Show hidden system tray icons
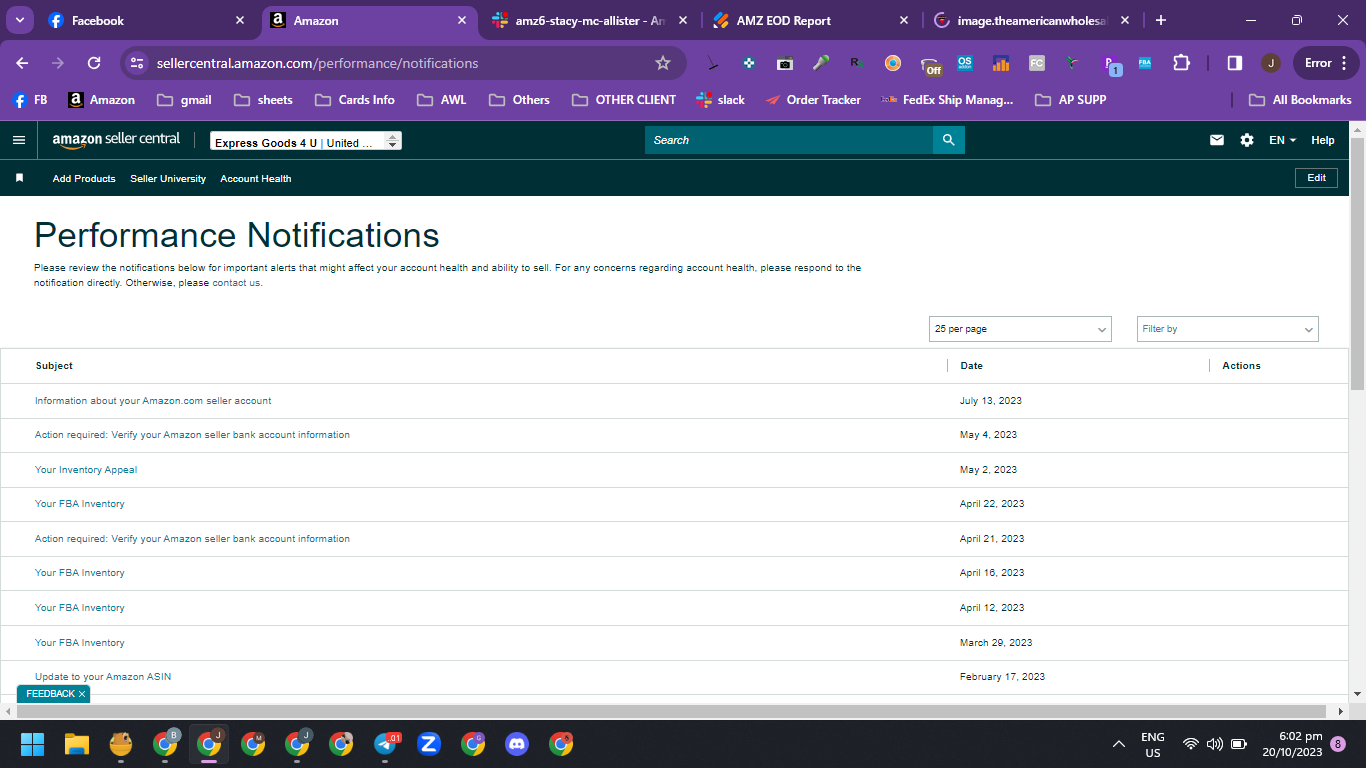Viewport: 1366px width, 768px height. (1119, 744)
